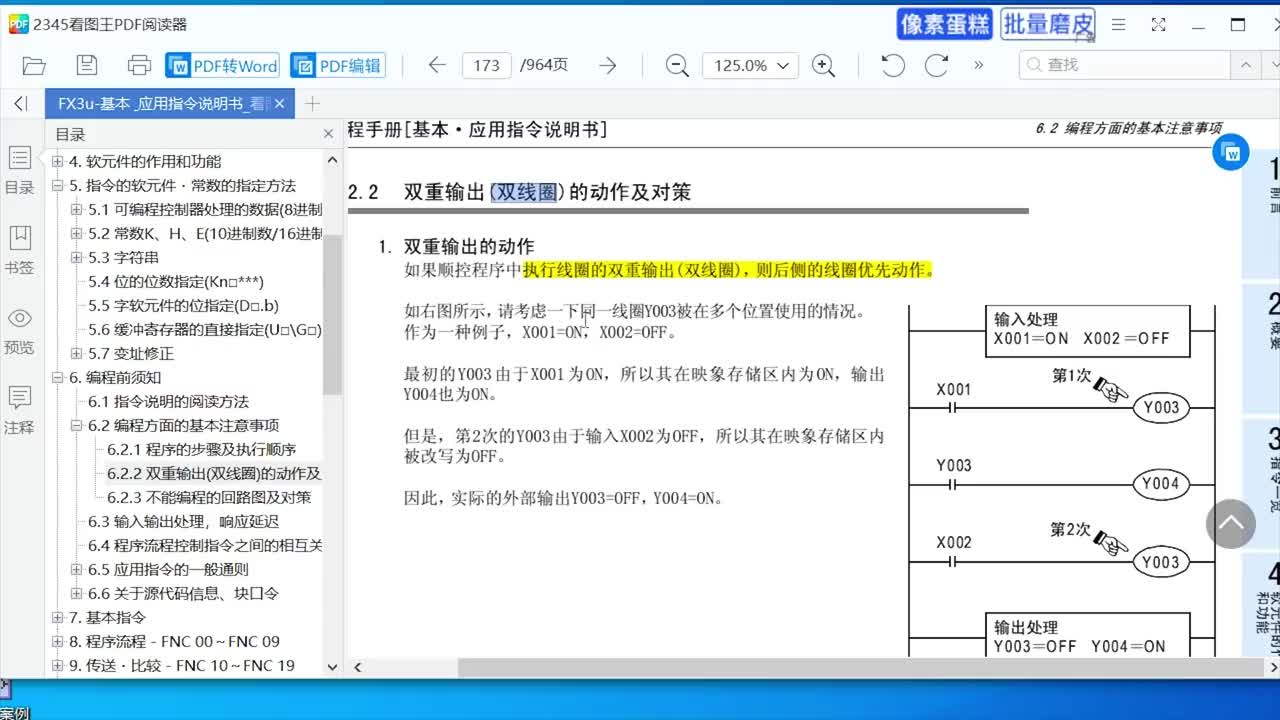
Task: Open the 预览 preview panel
Action: [20, 330]
